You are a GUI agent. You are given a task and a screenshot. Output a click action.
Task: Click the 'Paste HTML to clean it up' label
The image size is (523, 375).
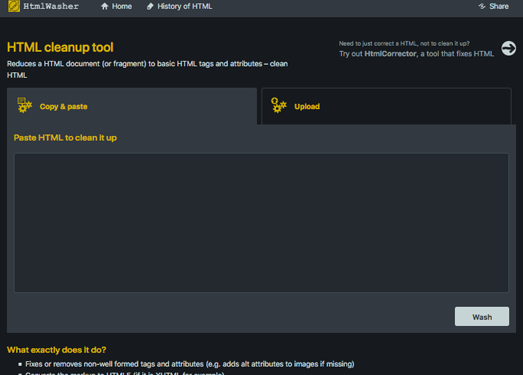pos(65,138)
